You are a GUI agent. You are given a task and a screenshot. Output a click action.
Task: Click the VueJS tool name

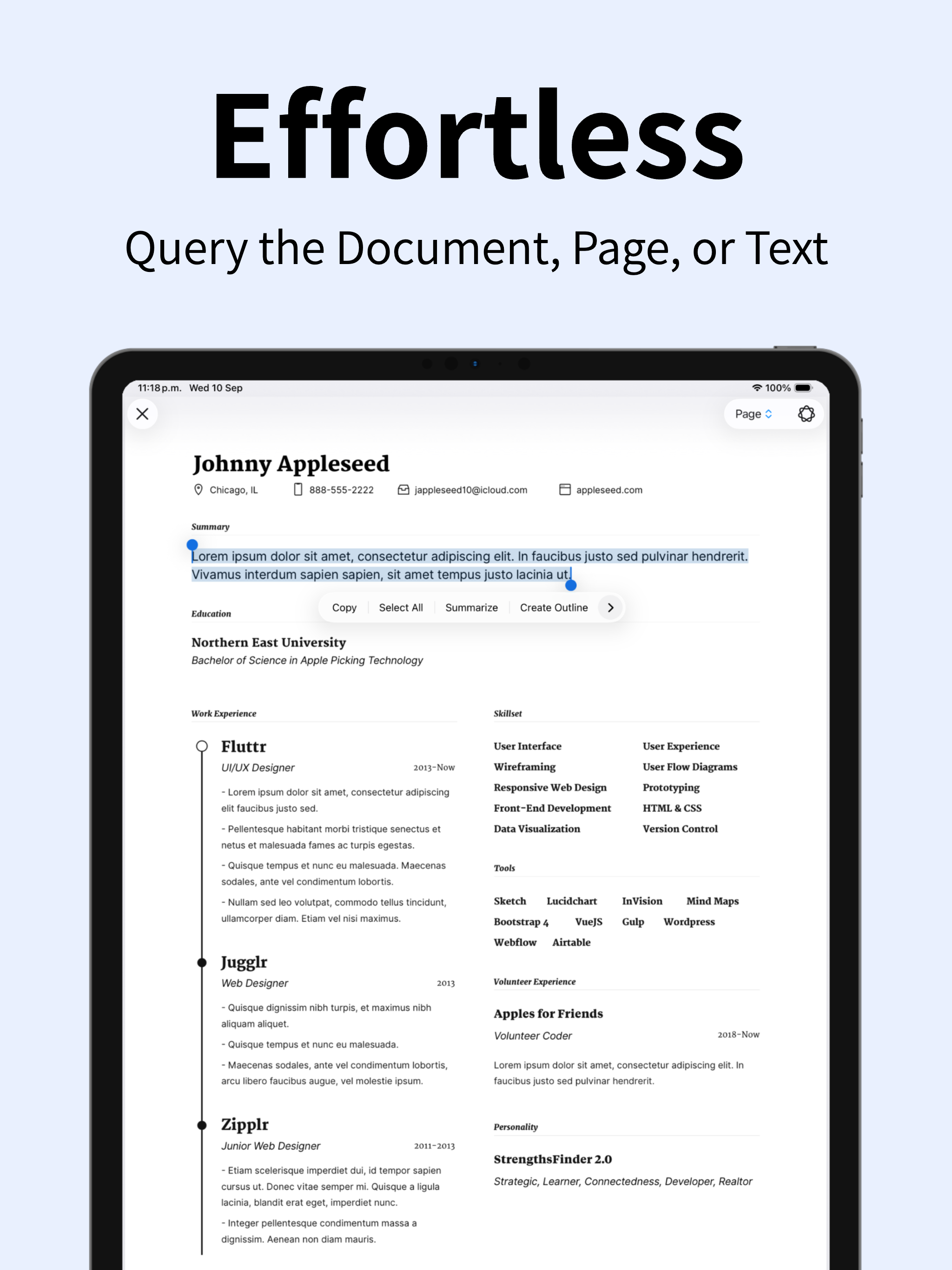coord(589,922)
